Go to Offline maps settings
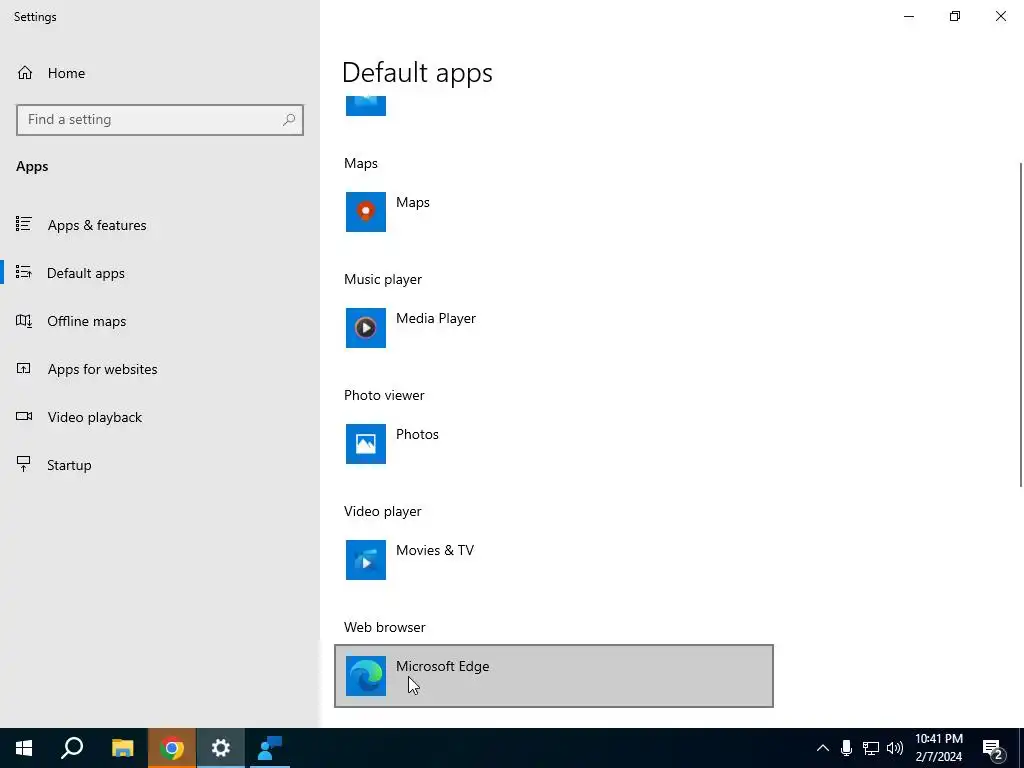 click(86, 321)
